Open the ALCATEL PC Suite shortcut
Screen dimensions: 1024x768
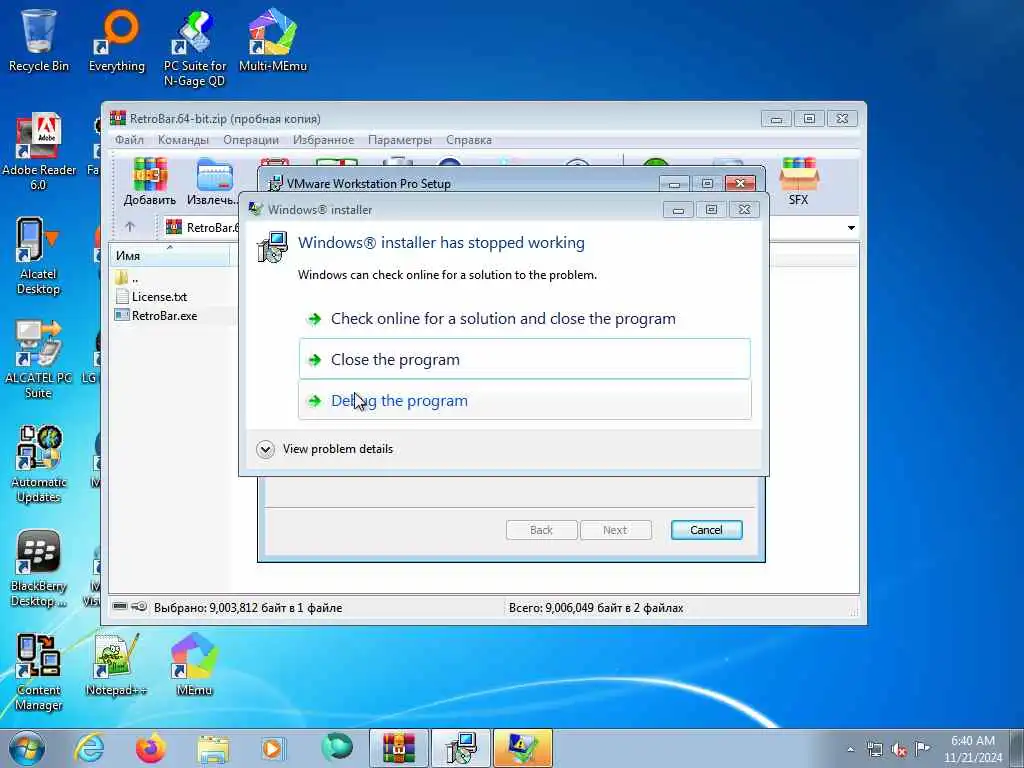38,360
